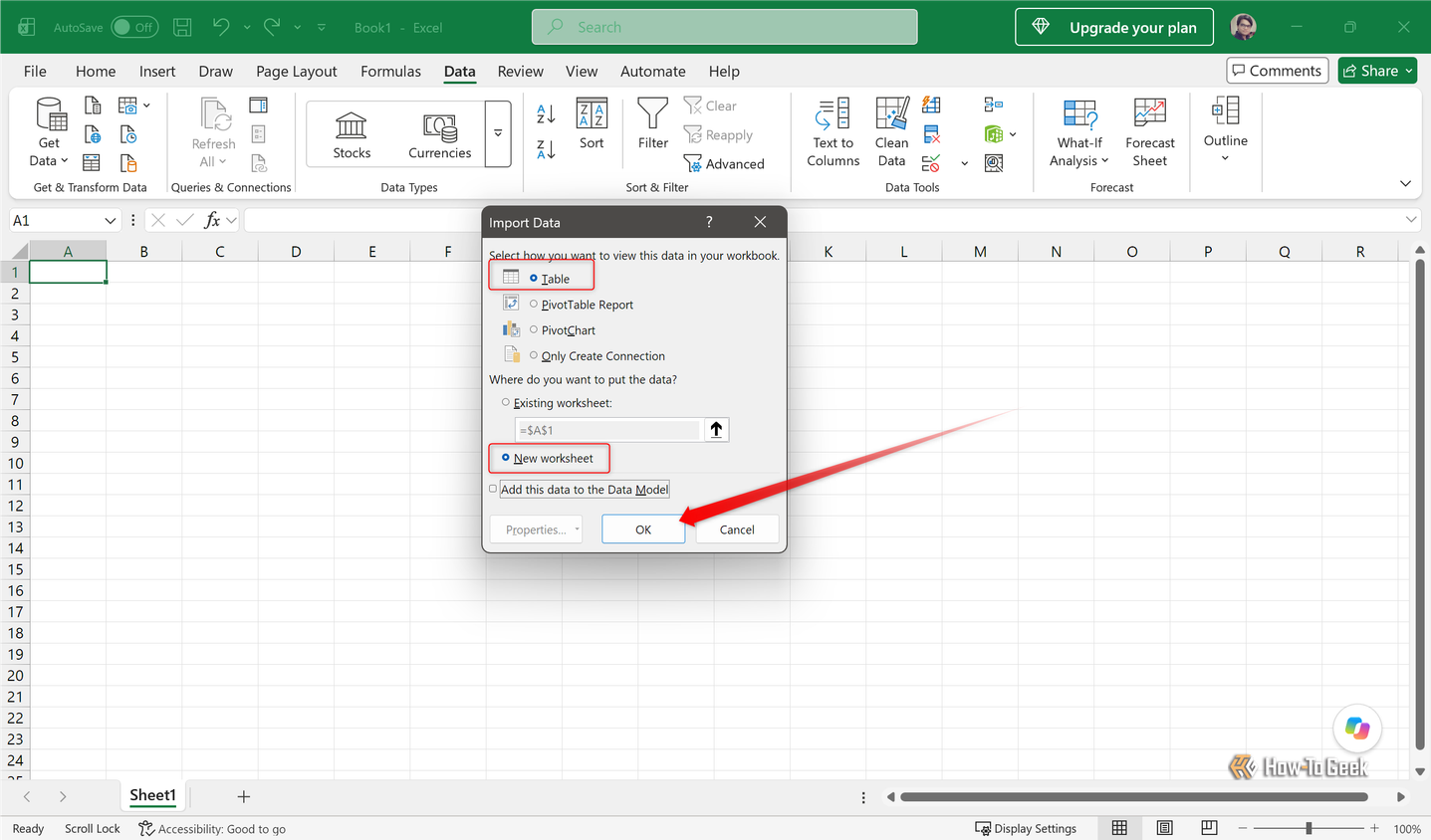1431x840 pixels.
Task: Cancel the Import Data dialog
Action: pos(737,529)
